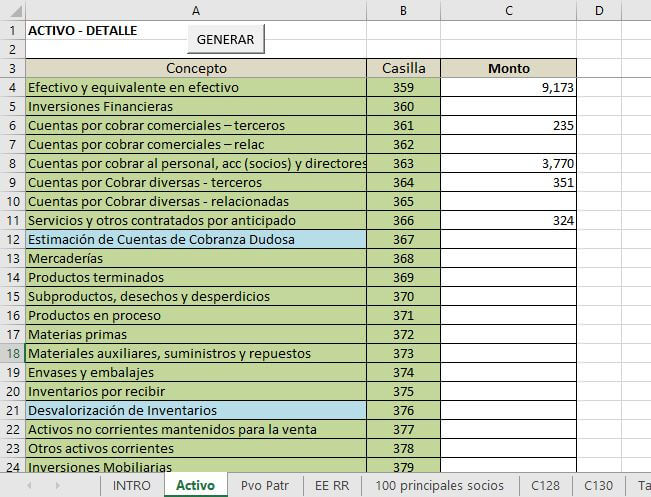Click the GENERAR button
651x497 pixels.
coord(225,39)
